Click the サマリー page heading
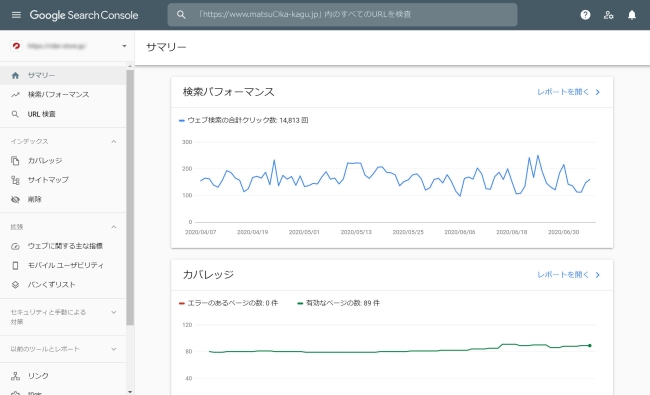This screenshot has width=650, height=395. coord(166,47)
